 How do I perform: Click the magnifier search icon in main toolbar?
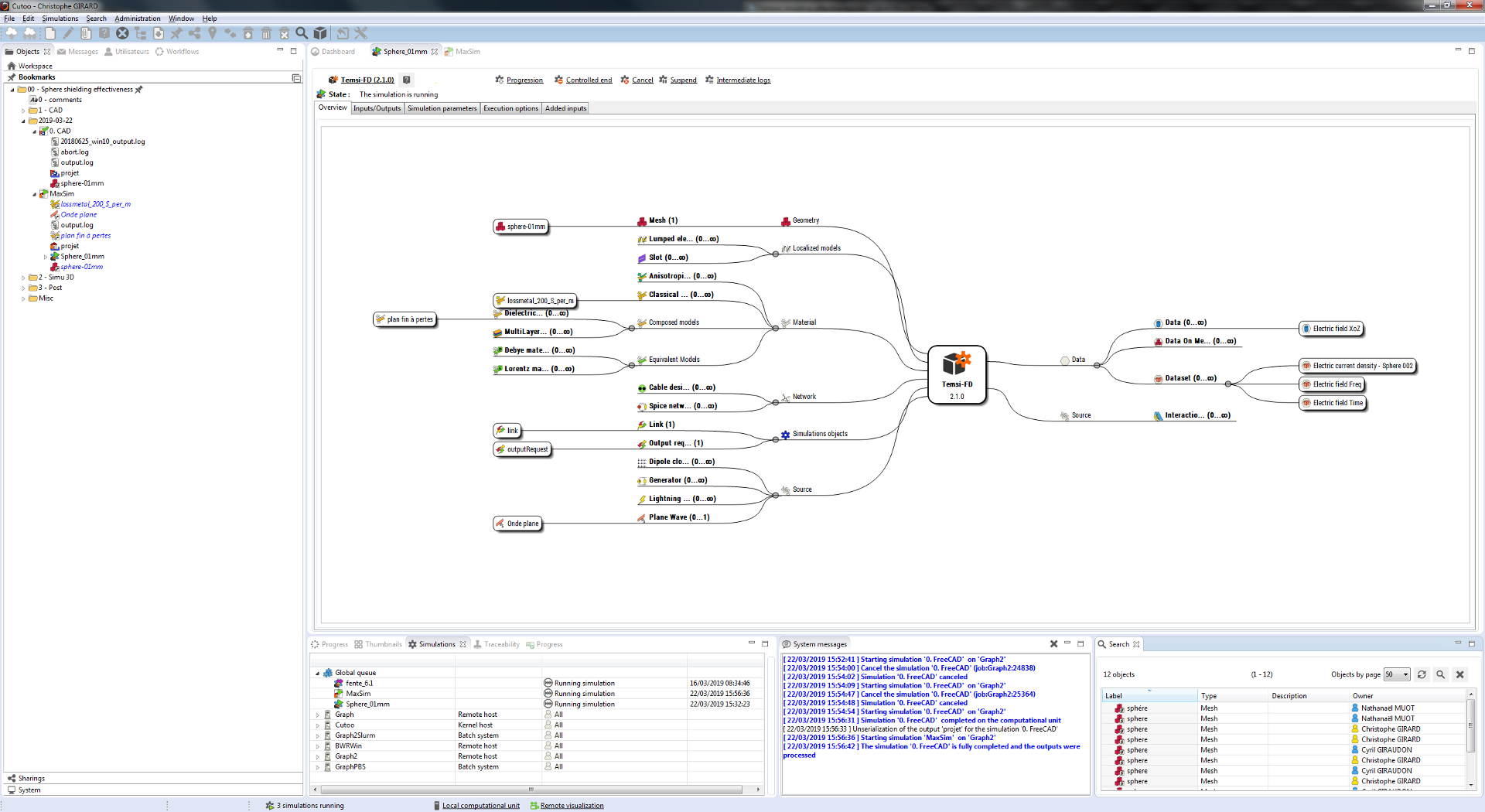[302, 33]
